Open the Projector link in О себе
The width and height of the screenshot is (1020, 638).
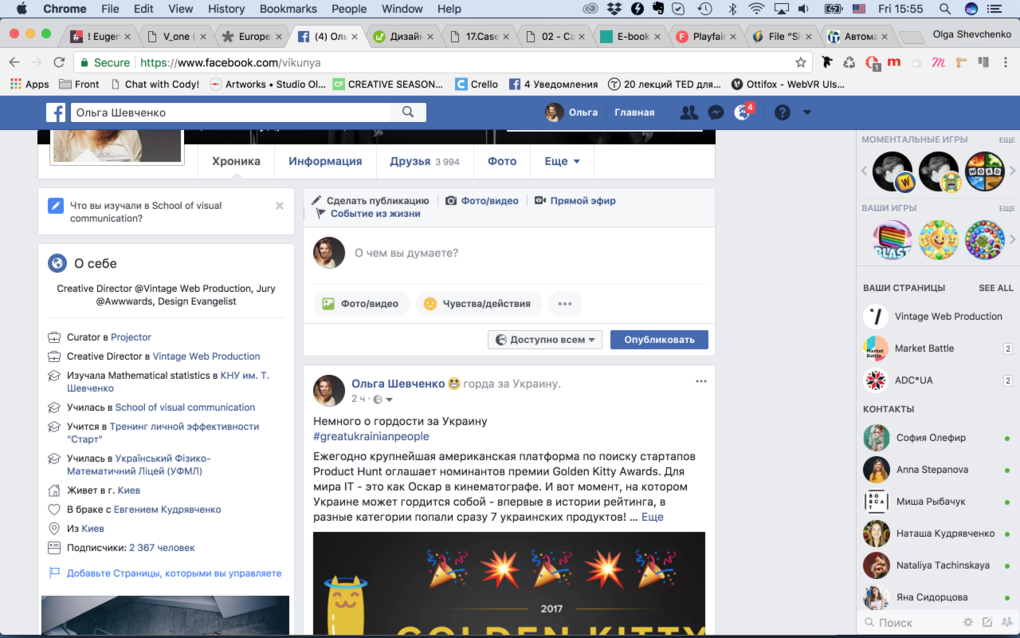pyautogui.click(x=131, y=337)
